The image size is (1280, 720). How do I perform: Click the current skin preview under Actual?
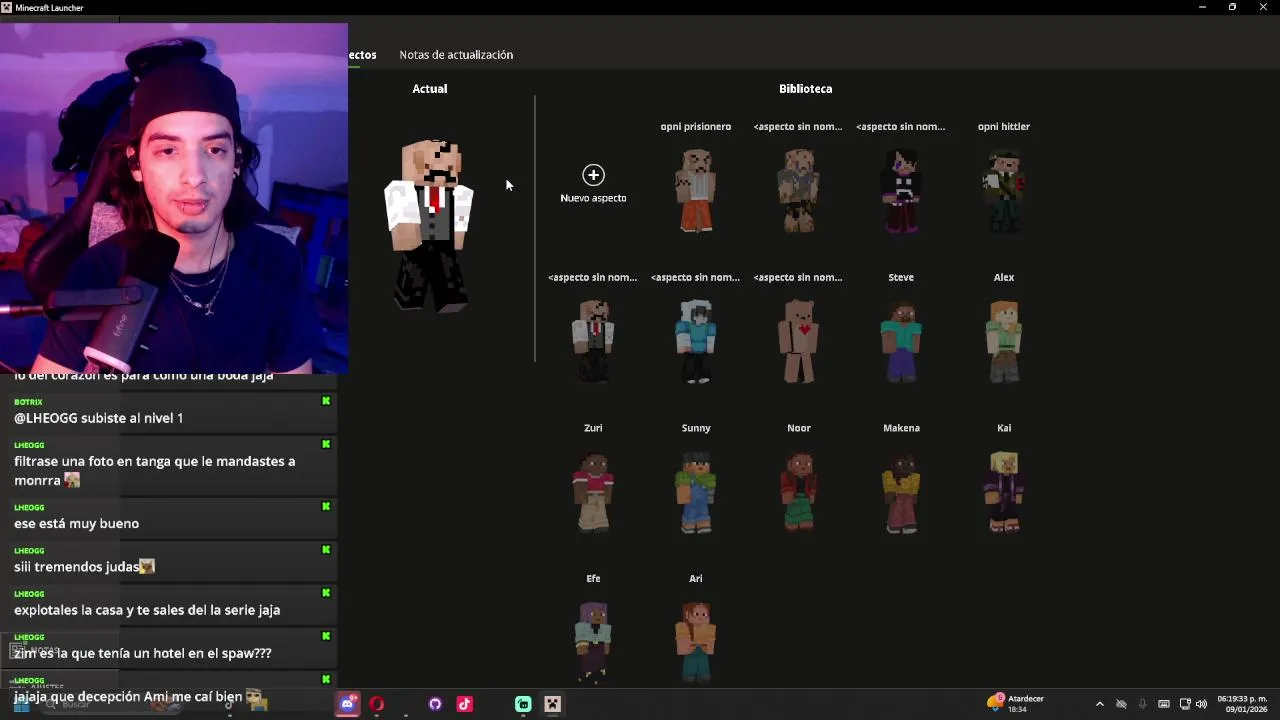coord(430,226)
